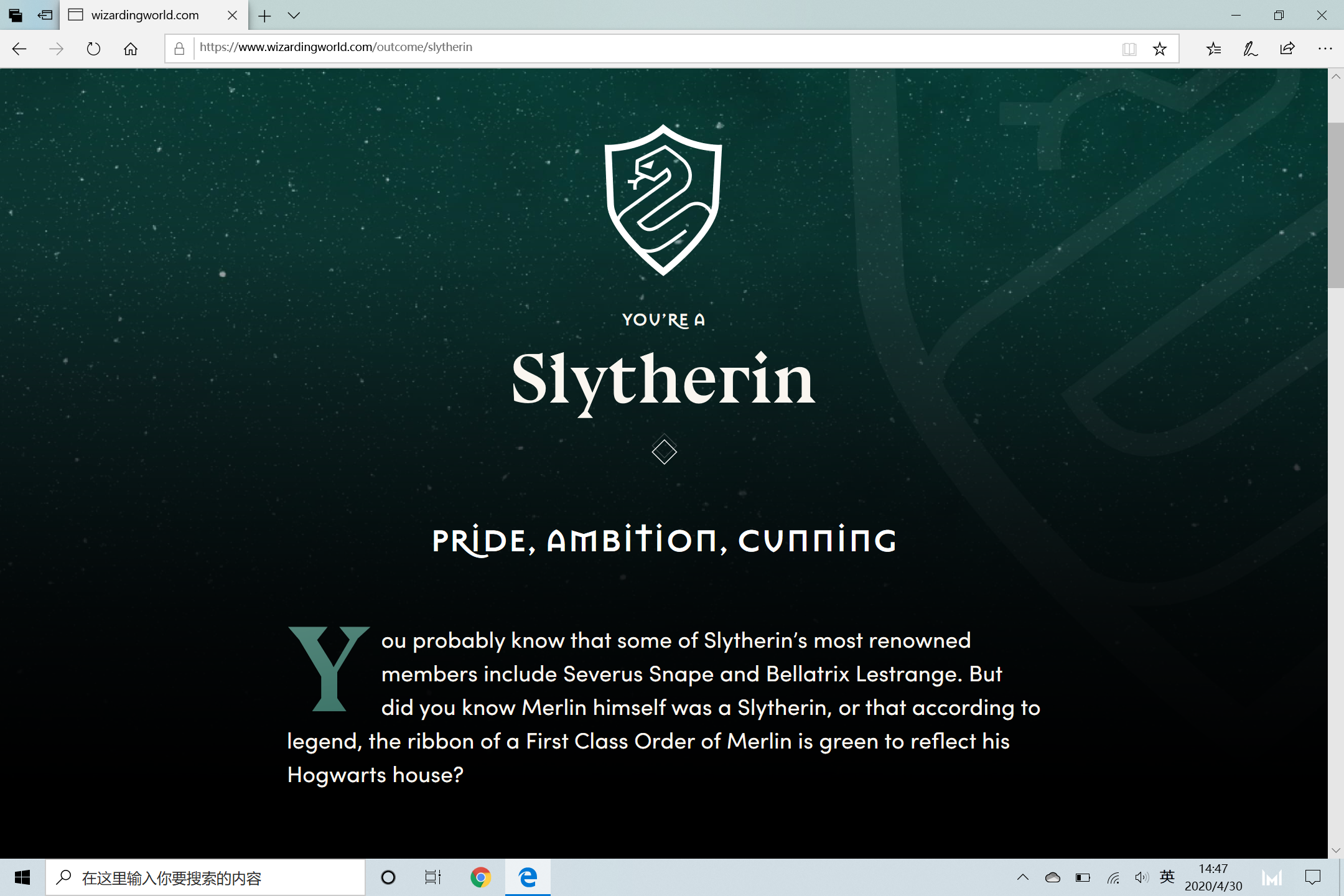Click the text 'Hogwarts house?'
The image size is (1344, 896).
coord(376,775)
